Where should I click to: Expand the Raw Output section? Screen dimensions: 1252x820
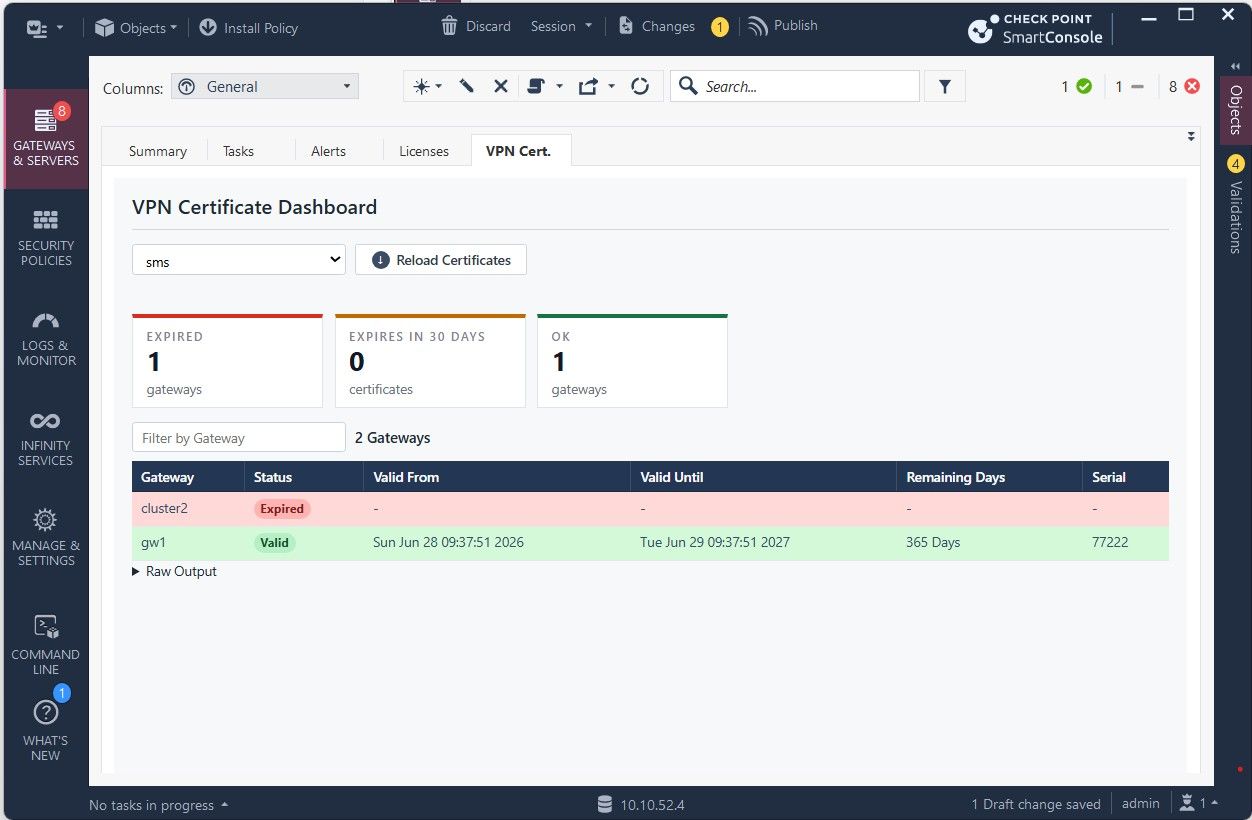175,572
